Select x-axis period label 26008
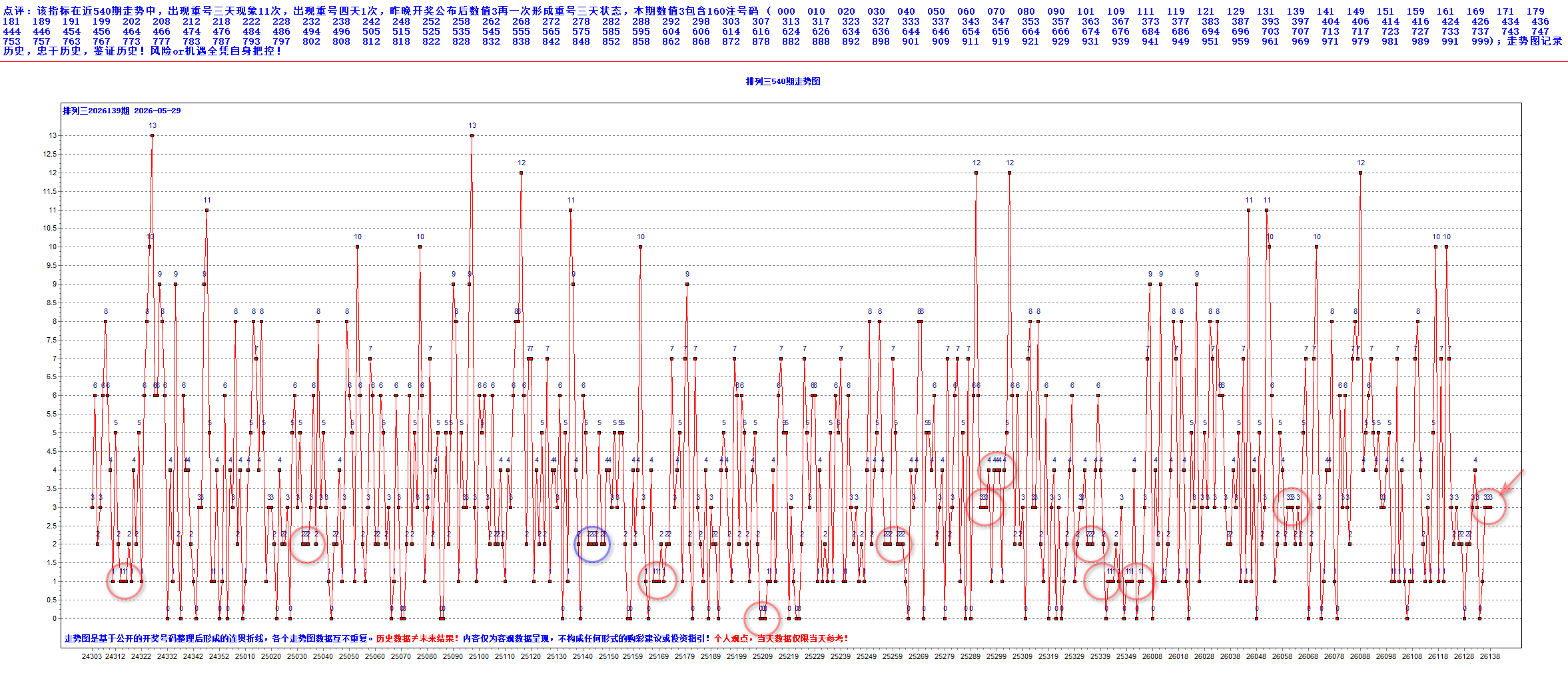 1152,656
